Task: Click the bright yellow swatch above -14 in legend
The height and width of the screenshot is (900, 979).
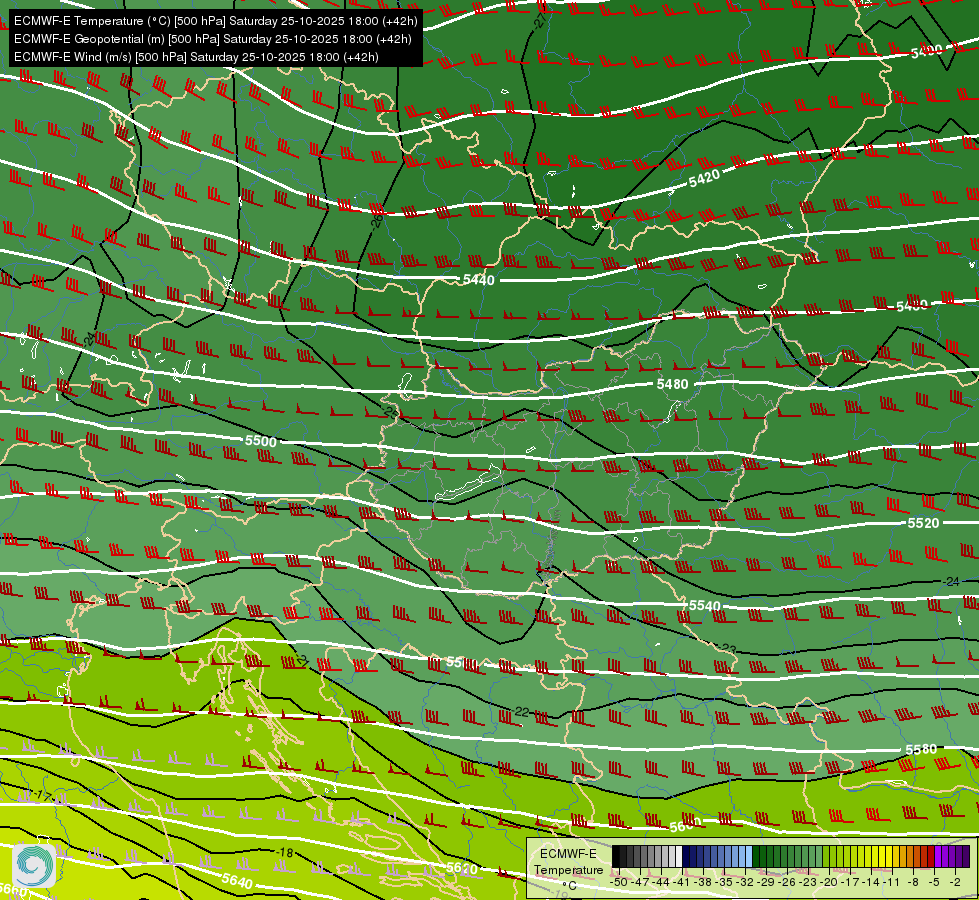Action: pyautogui.click(x=875, y=856)
